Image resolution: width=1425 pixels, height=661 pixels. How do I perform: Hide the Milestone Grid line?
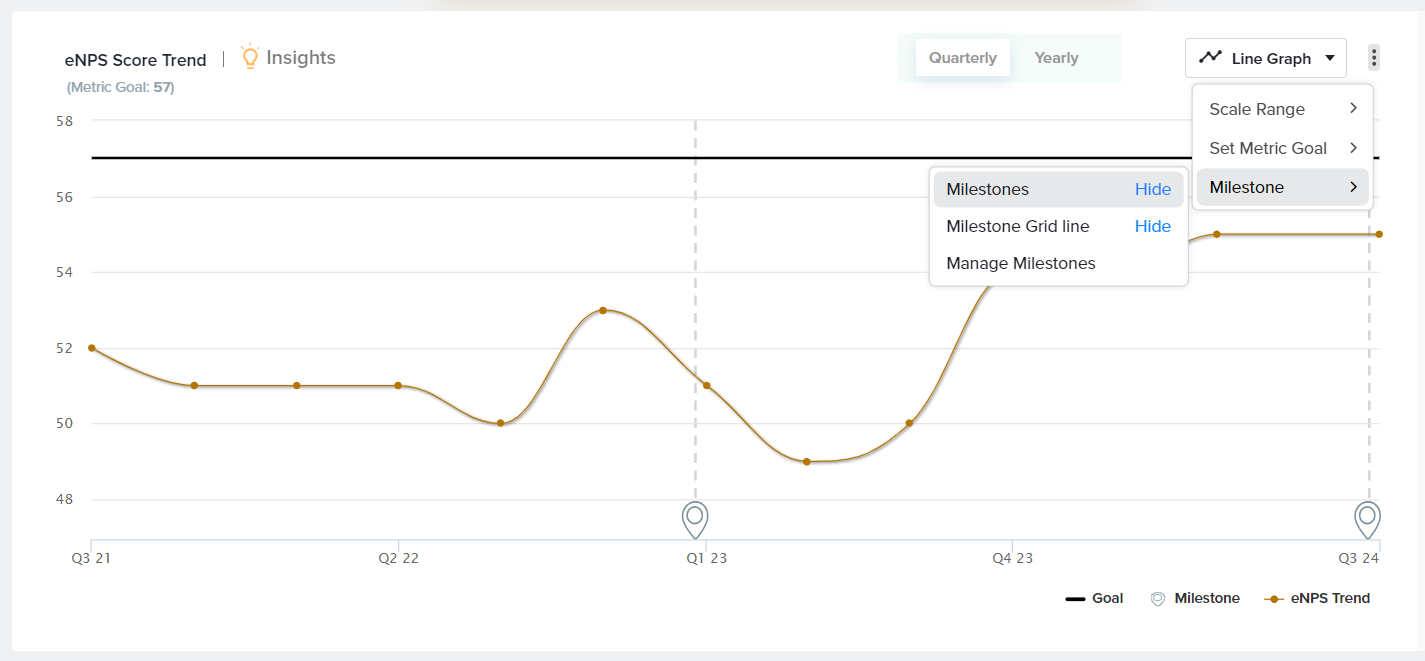[x=1152, y=226]
